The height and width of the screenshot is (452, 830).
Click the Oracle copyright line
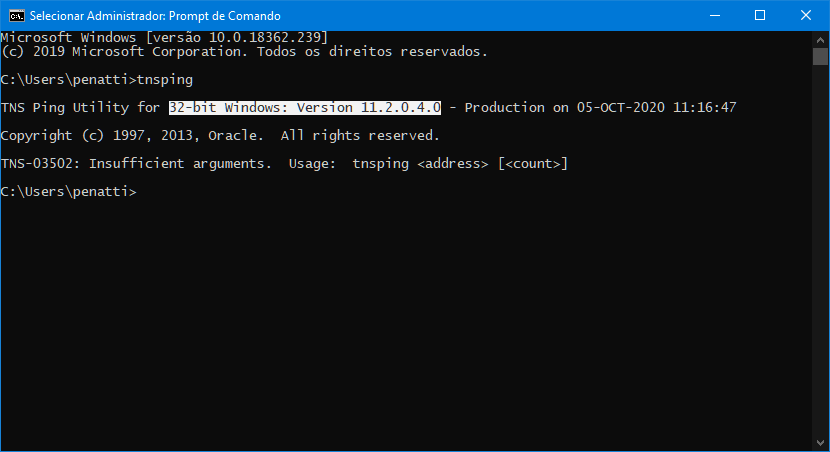coord(220,135)
